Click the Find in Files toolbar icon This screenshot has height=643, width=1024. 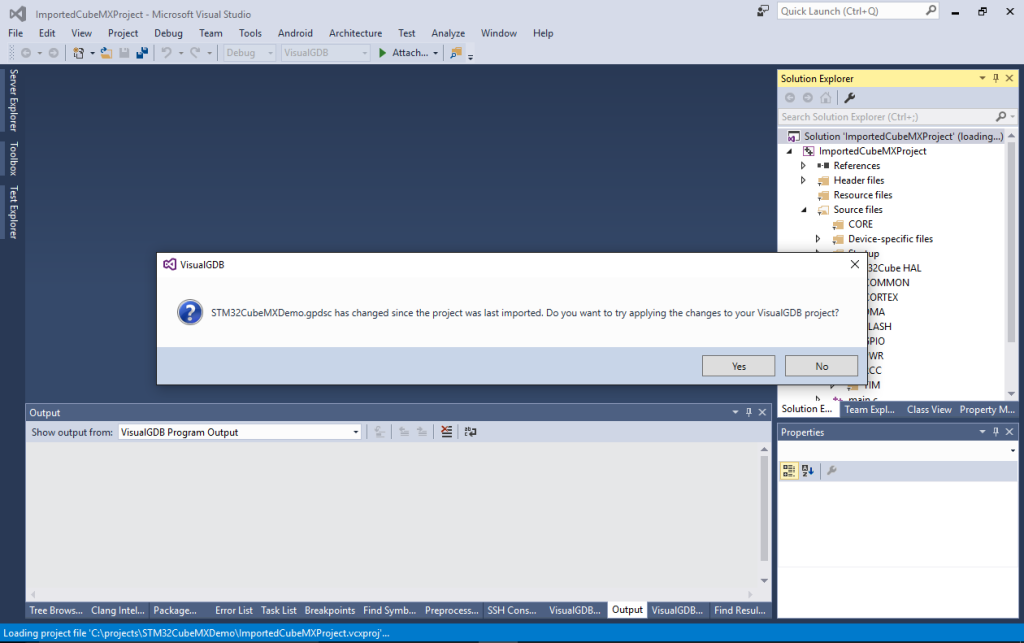point(457,53)
